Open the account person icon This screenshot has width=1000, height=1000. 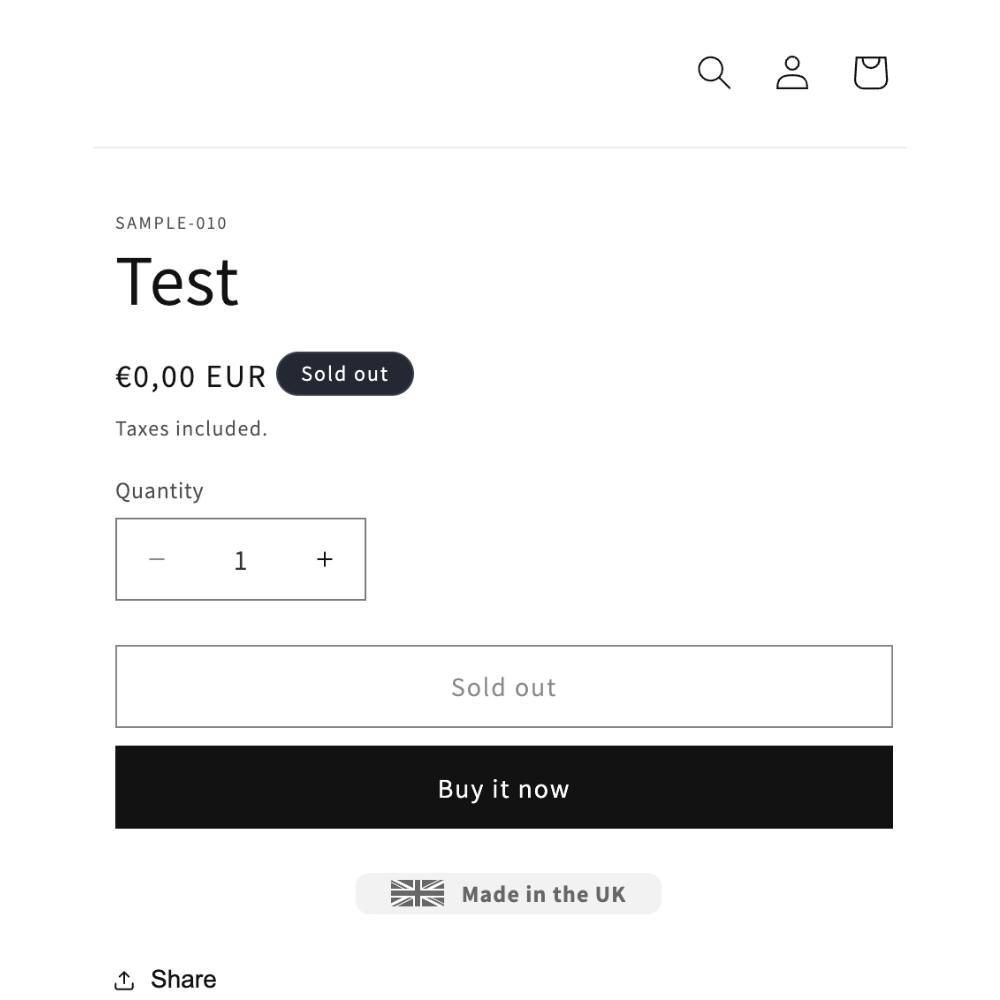[x=792, y=72]
